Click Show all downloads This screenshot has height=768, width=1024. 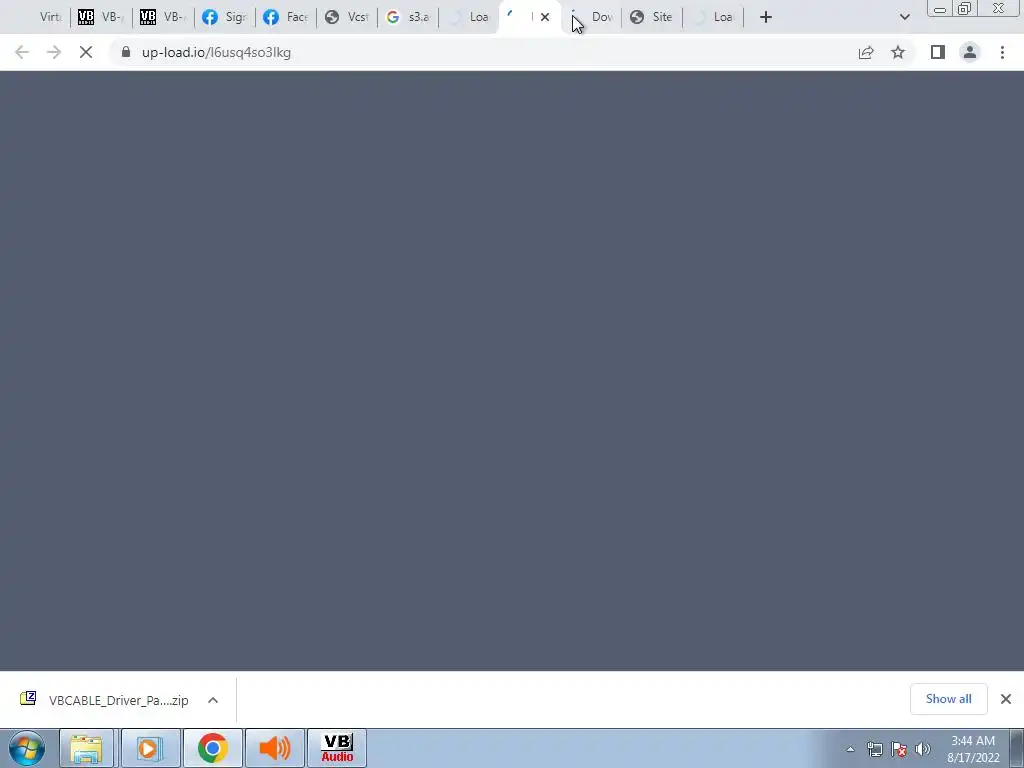(948, 699)
